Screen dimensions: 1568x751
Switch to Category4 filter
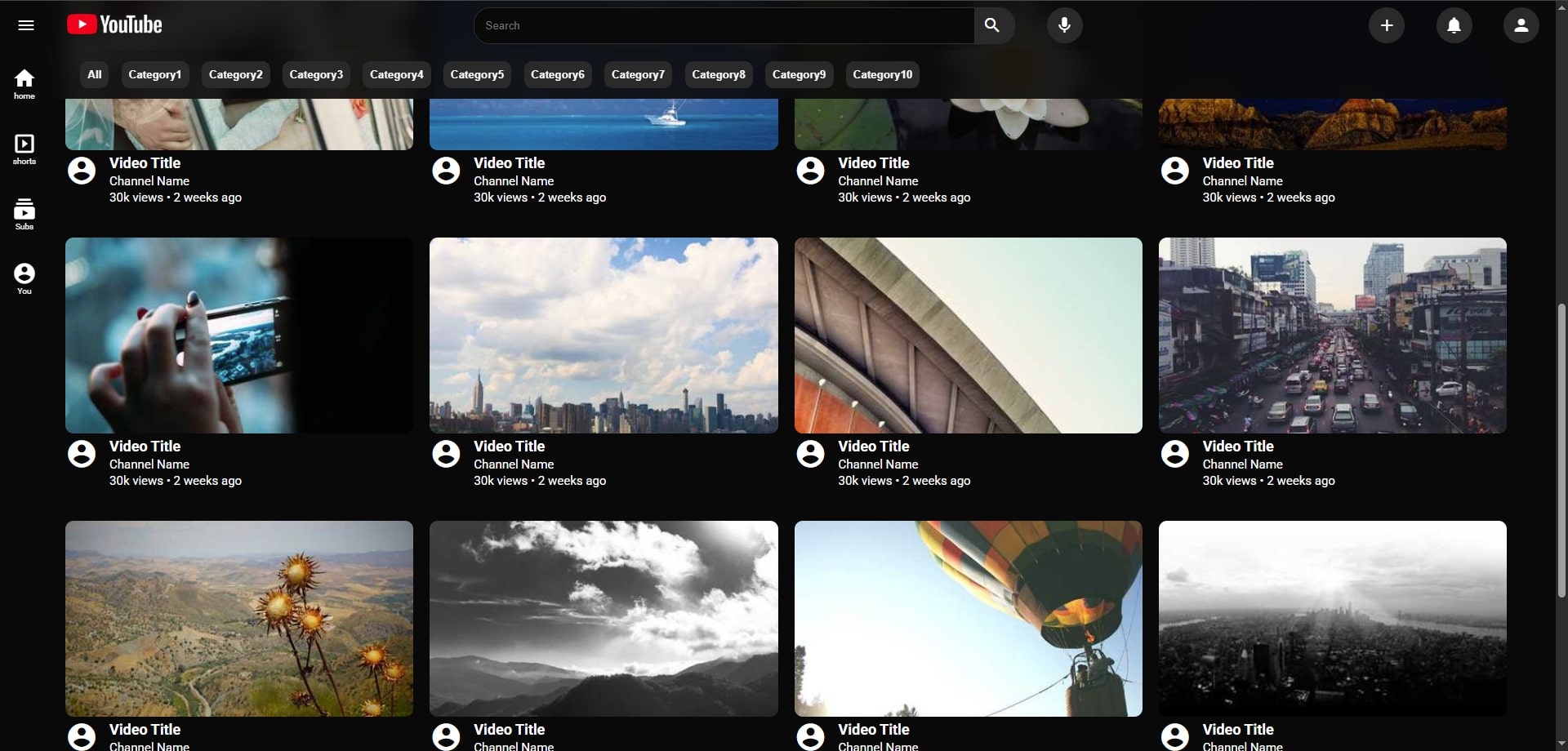click(397, 74)
